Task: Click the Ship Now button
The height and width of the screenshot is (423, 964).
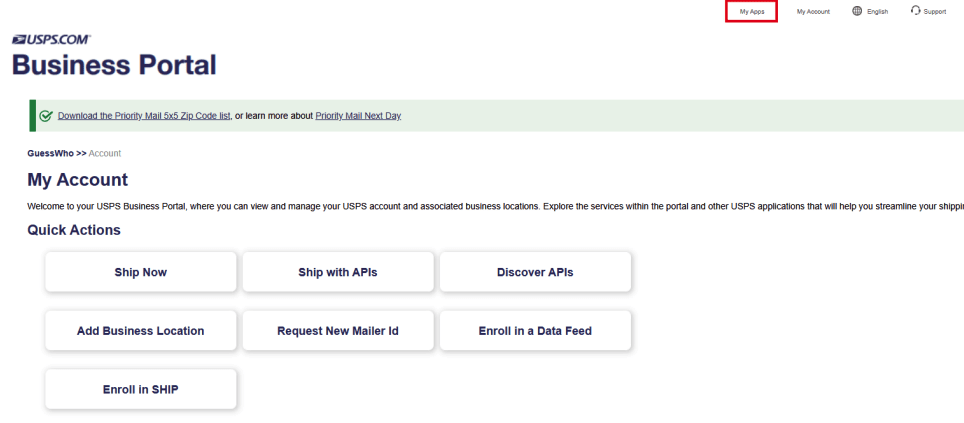Action: point(141,272)
